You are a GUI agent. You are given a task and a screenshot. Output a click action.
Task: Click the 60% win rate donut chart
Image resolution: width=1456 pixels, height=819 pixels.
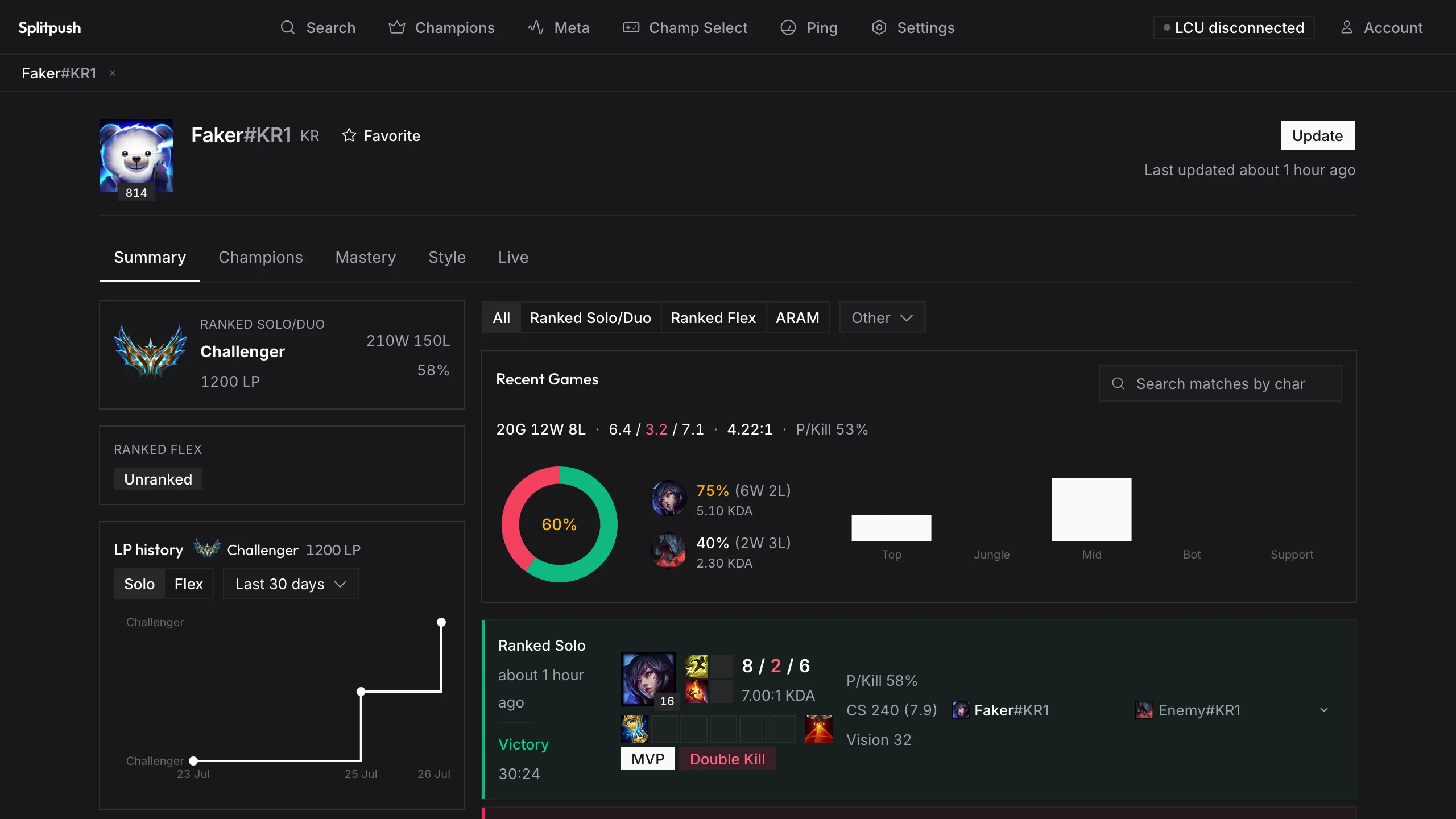tap(560, 524)
